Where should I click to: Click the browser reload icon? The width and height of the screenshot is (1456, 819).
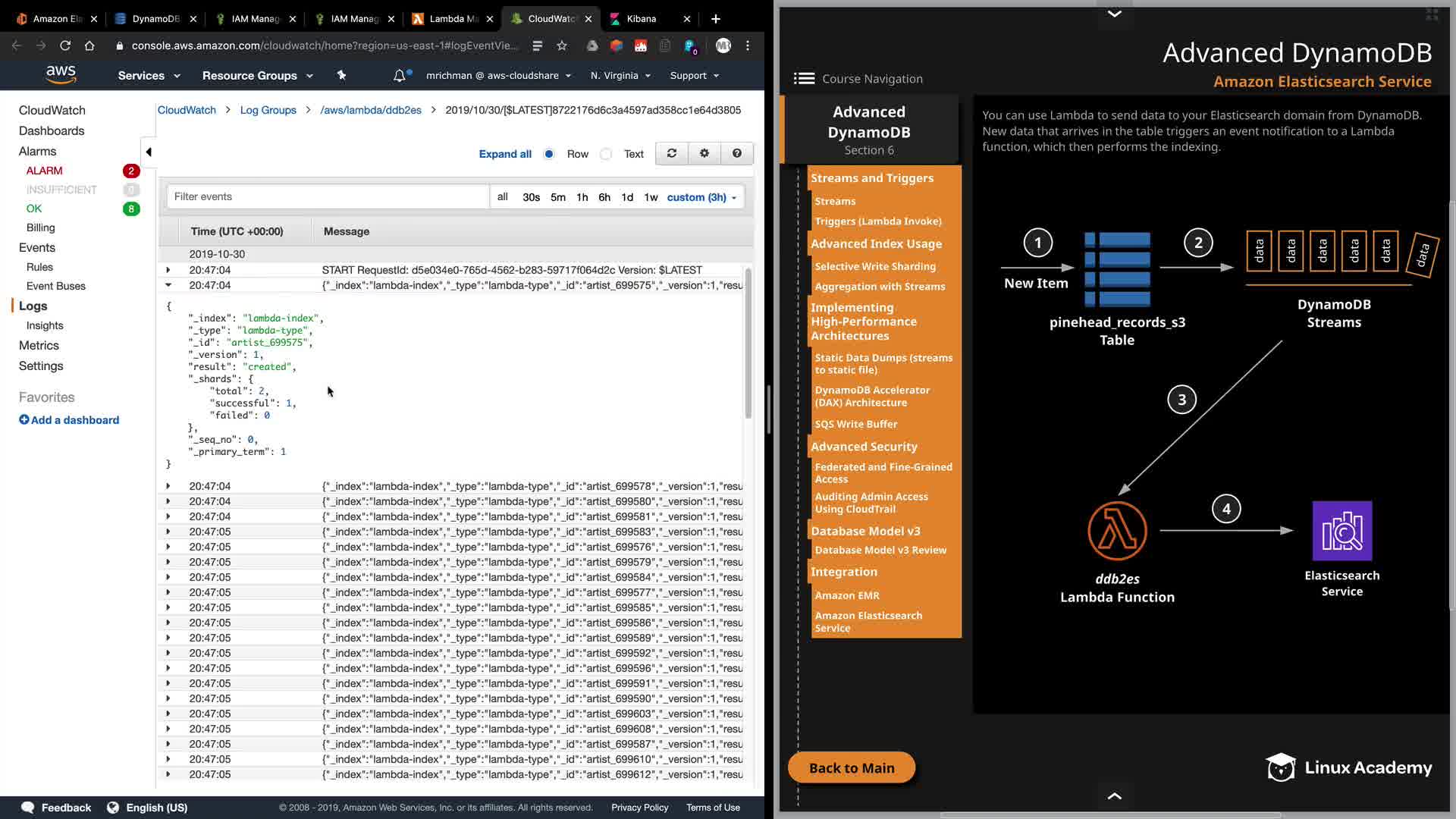[x=65, y=45]
